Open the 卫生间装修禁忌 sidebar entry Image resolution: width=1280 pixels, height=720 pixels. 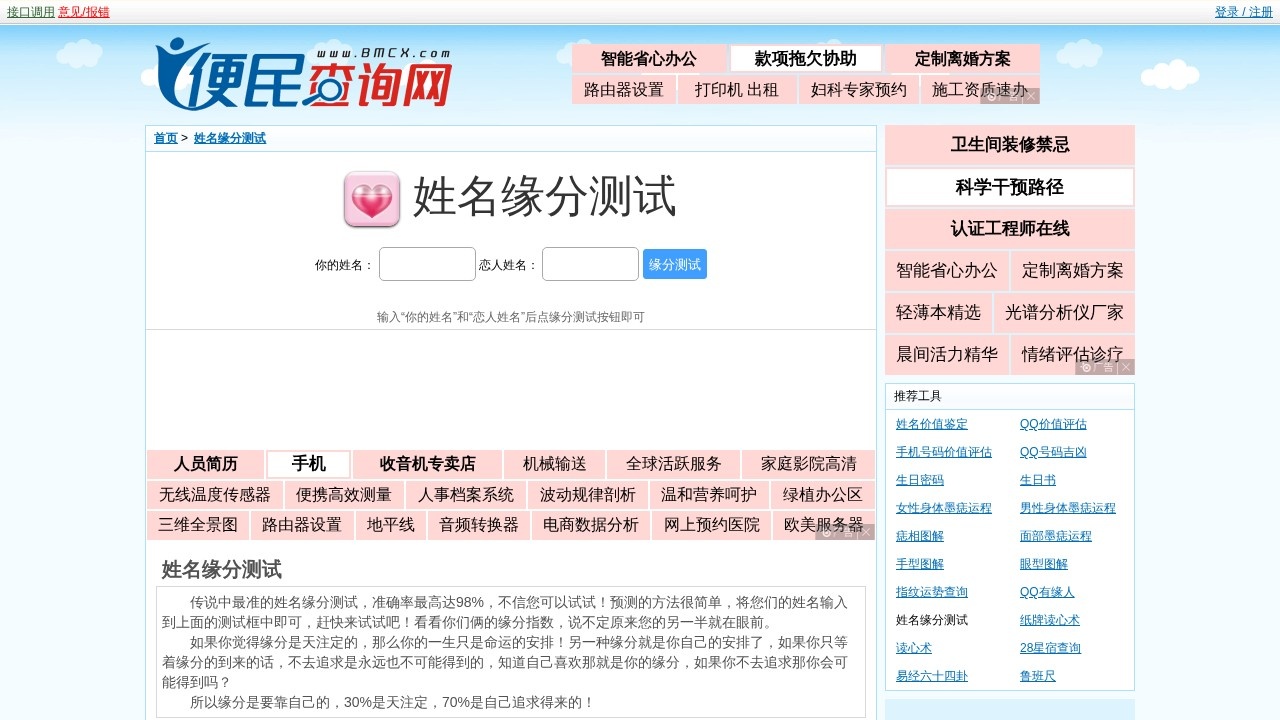[x=1009, y=145]
